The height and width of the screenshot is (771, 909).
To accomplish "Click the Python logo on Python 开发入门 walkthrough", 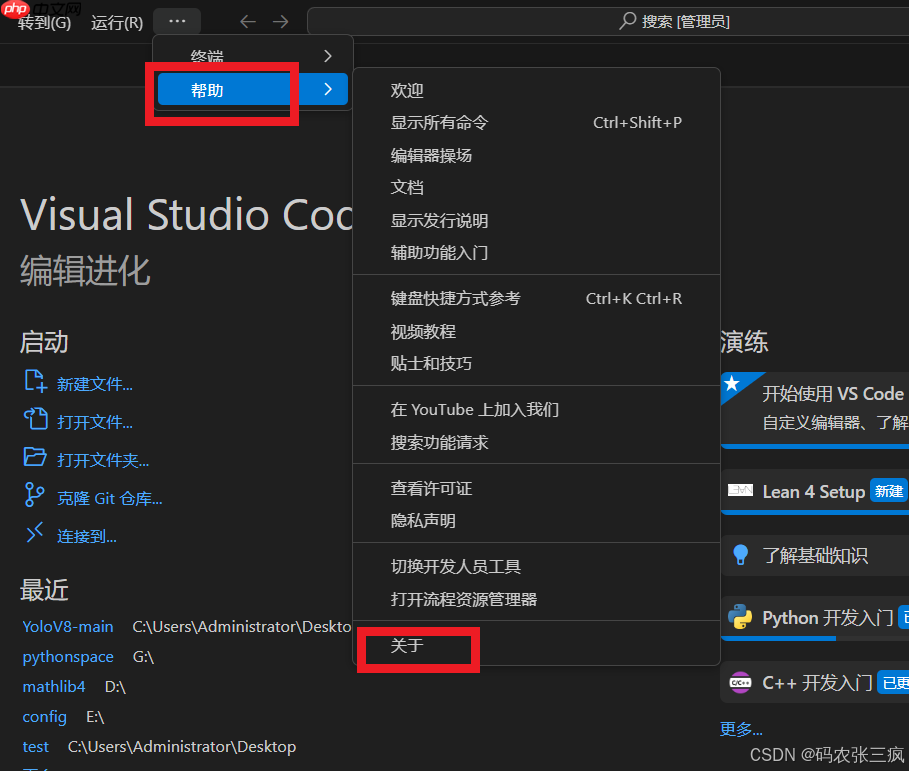I will pyautogui.click(x=740, y=618).
